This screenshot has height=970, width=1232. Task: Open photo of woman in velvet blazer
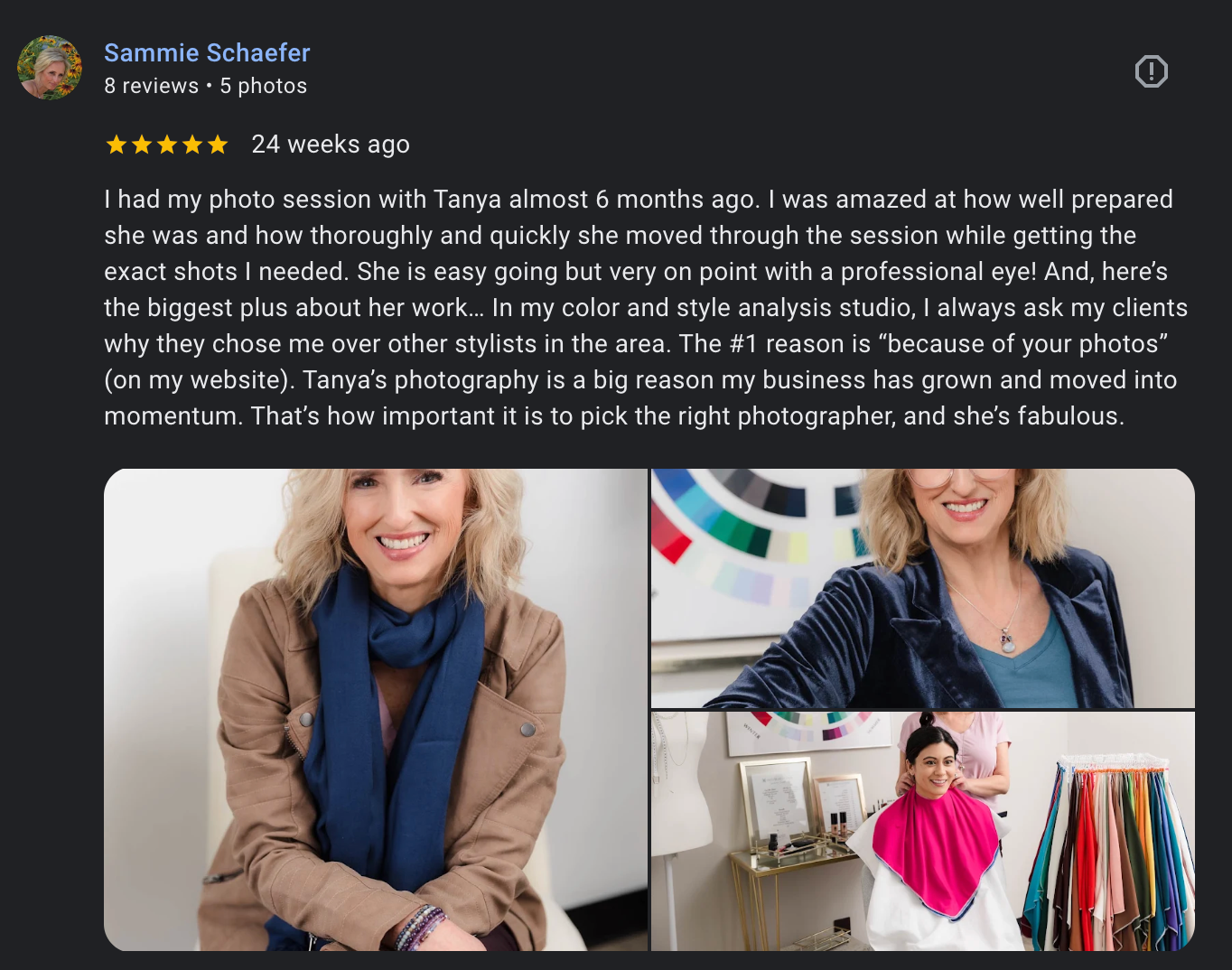tap(923, 588)
